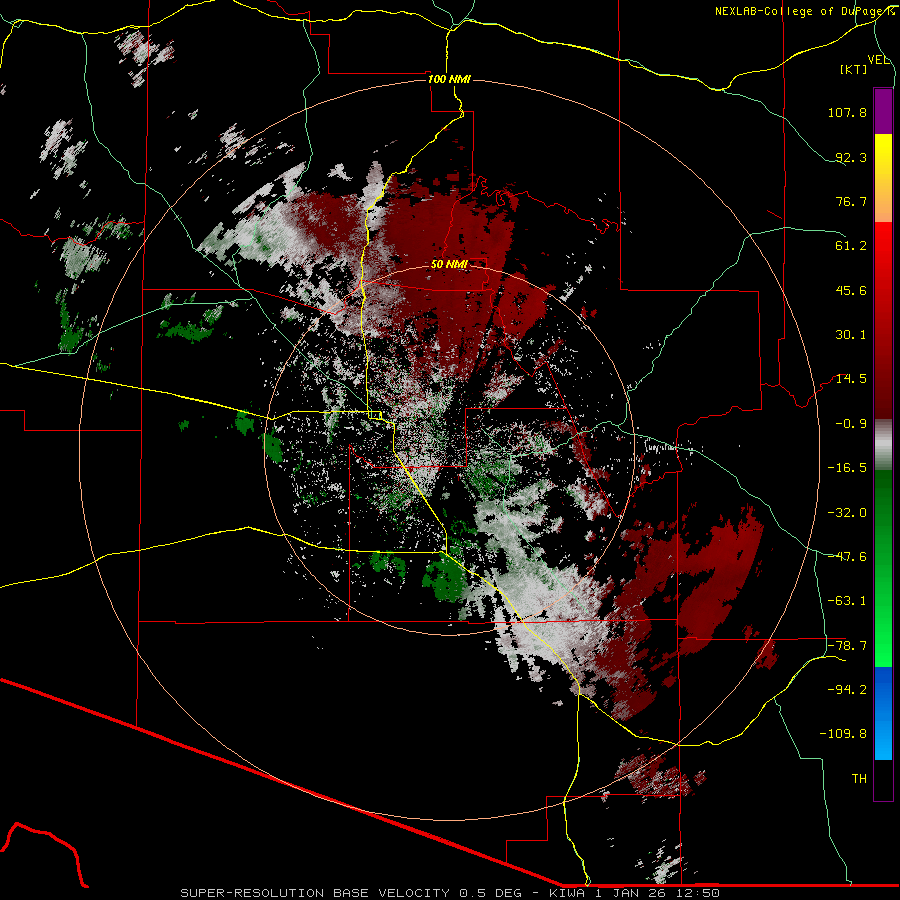900x900 pixels.
Task: Click the -0.9 legend value
Action: pos(851,424)
